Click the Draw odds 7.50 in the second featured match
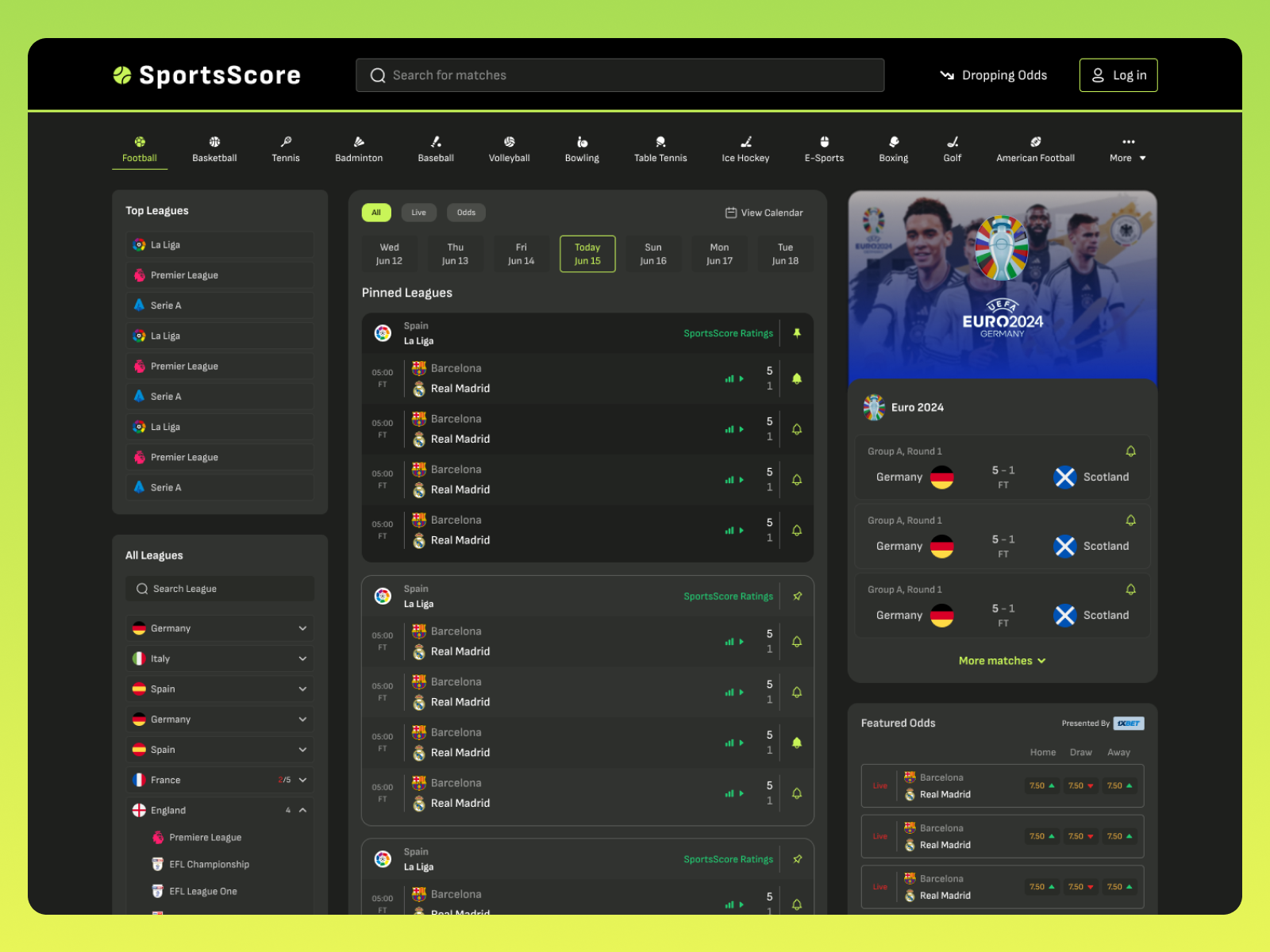This screenshot has height=952, width=1270. point(1081,836)
